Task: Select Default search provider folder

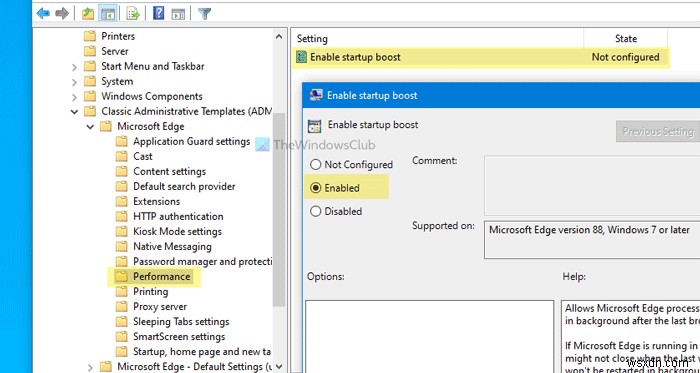Action: tap(184, 186)
